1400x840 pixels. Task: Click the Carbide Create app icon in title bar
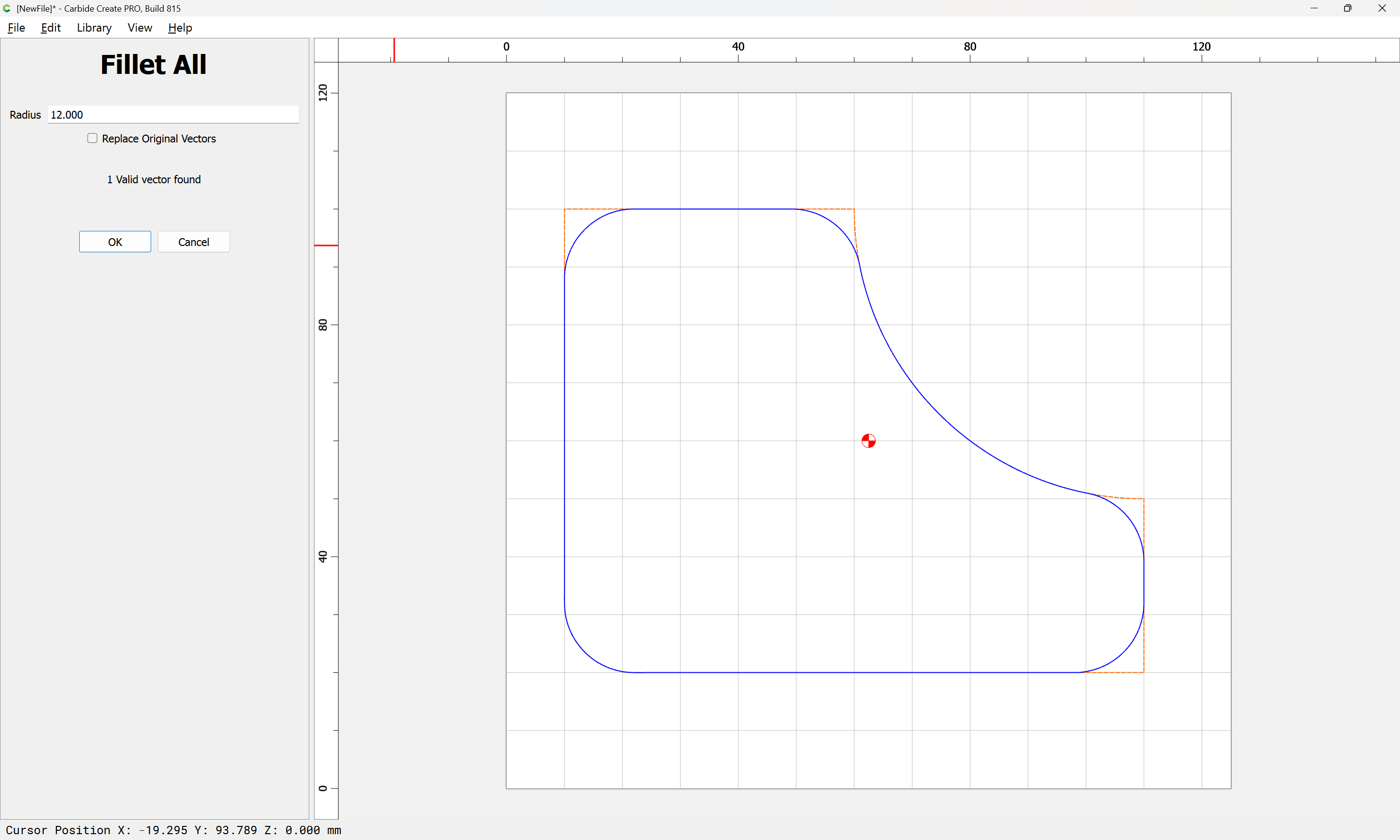pyautogui.click(x=7, y=8)
